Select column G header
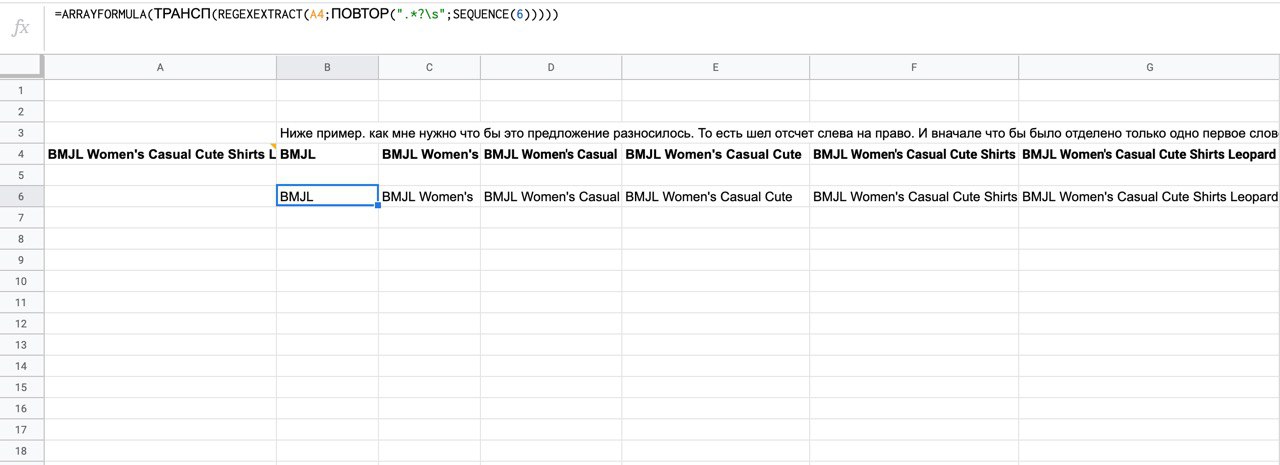1280x465 pixels. click(x=1149, y=67)
